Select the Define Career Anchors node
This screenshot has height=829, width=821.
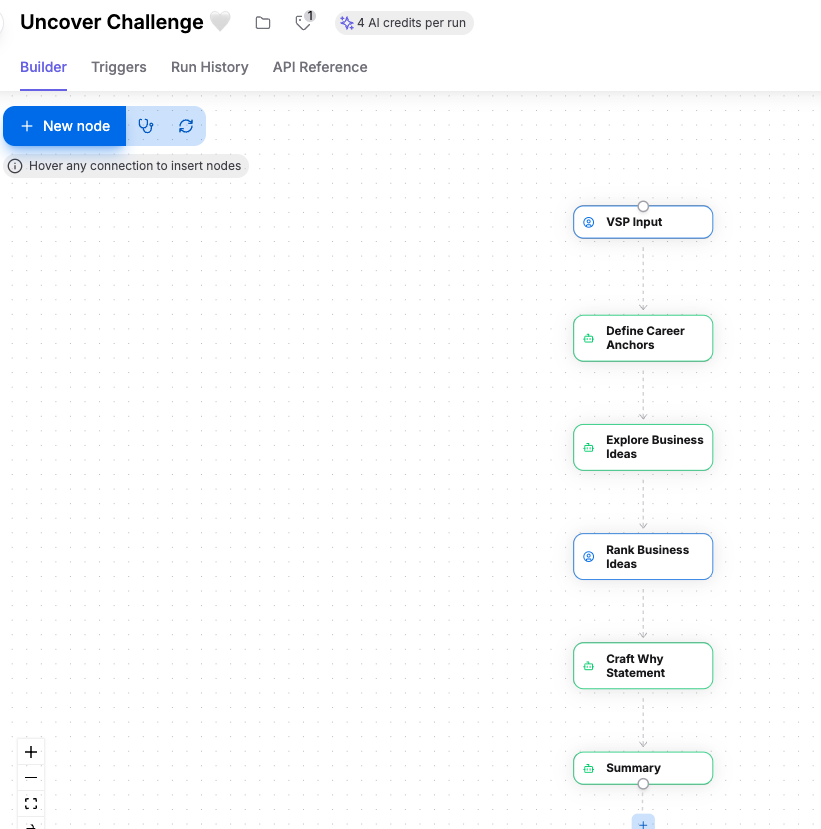643,338
